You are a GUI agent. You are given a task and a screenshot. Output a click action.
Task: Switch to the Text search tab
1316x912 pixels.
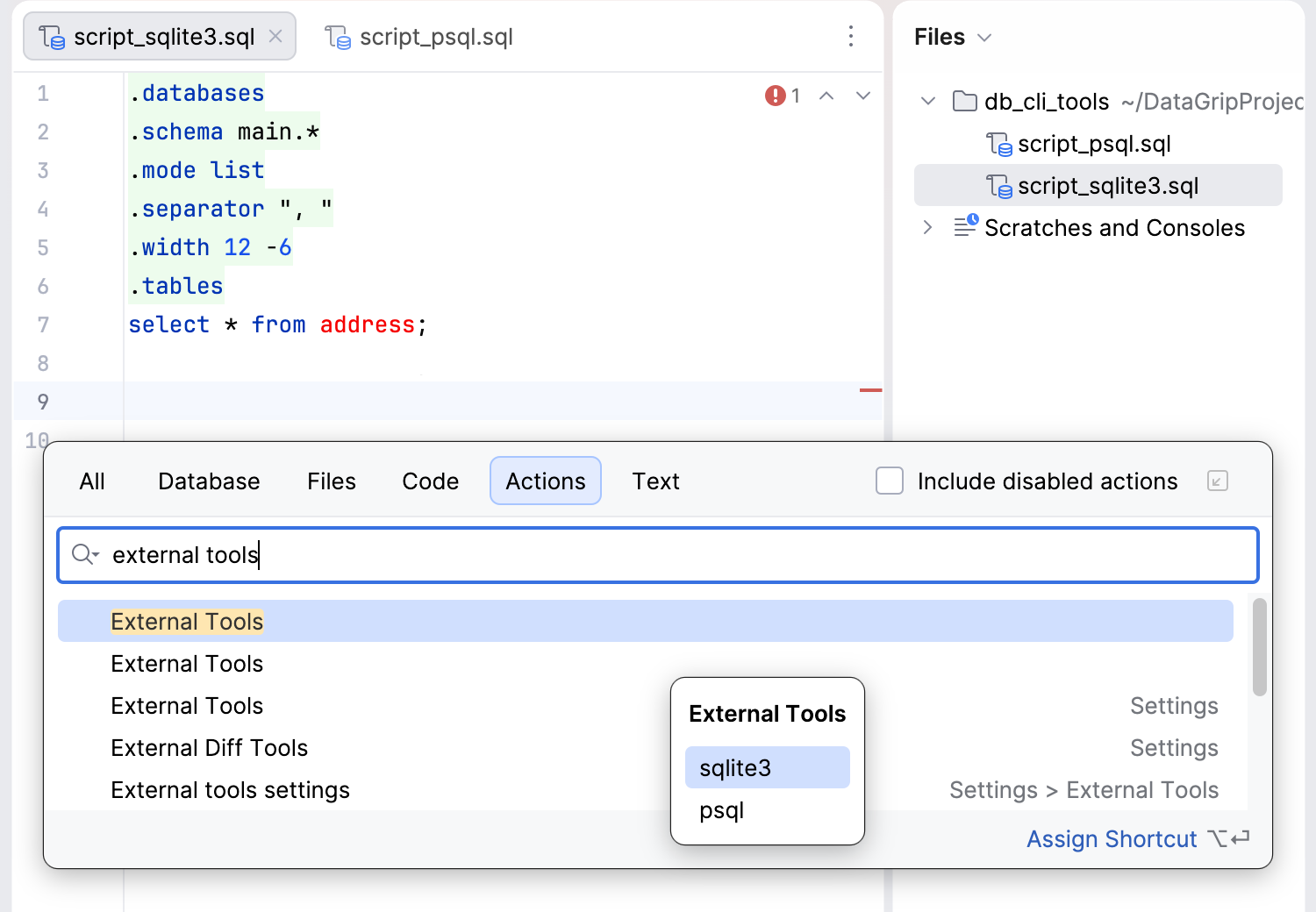pos(656,481)
